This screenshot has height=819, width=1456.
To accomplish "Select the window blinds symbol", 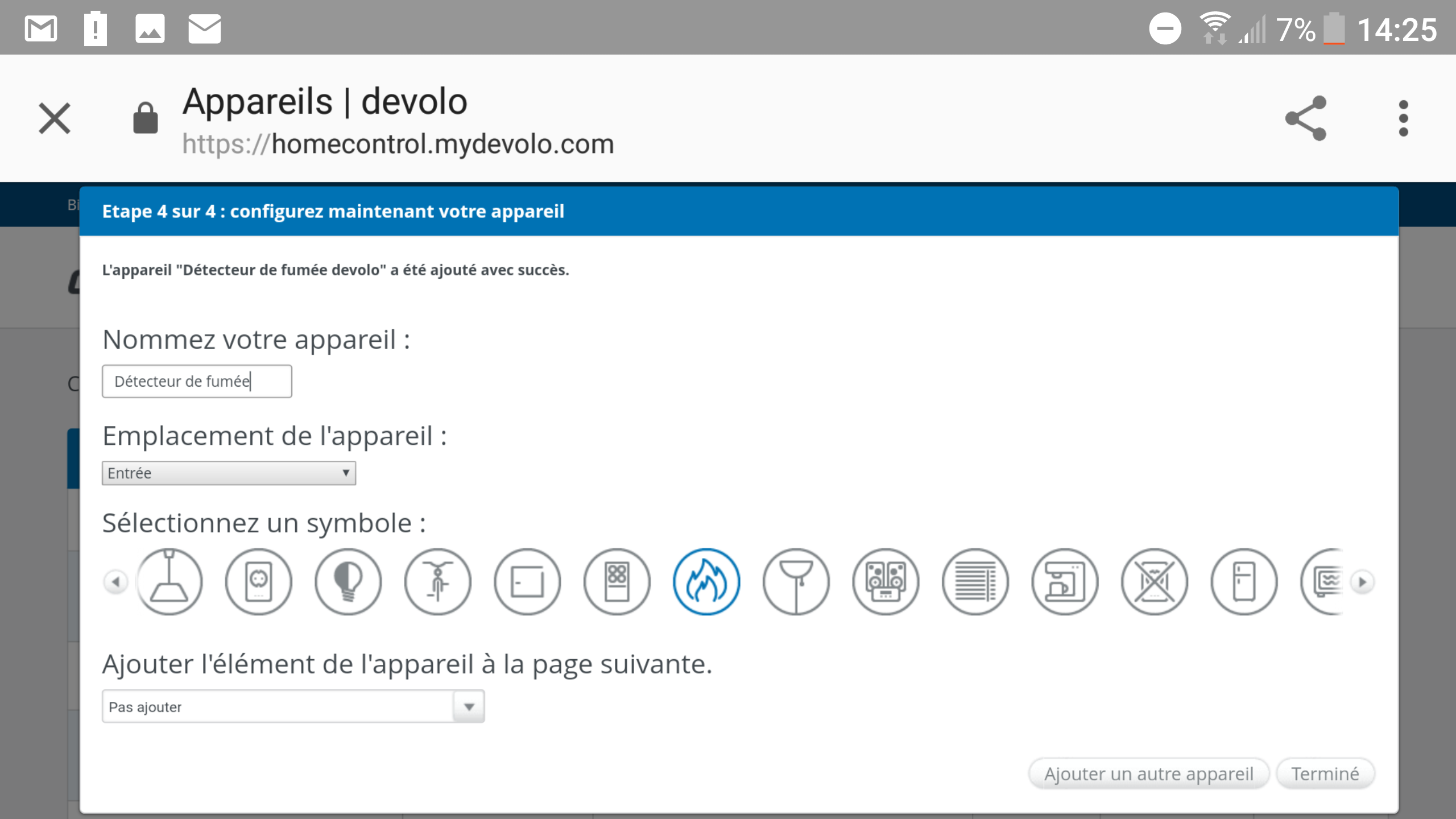I will point(975,581).
